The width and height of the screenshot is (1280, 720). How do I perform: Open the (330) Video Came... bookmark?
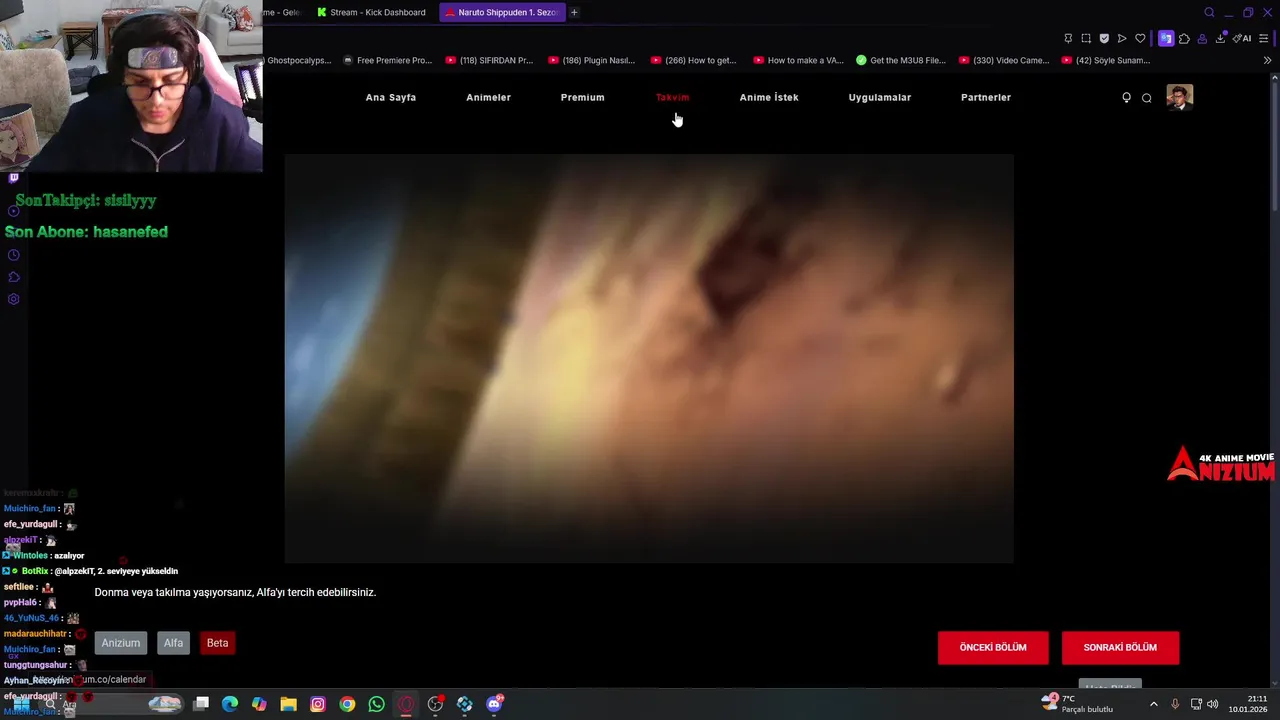coord(1004,60)
